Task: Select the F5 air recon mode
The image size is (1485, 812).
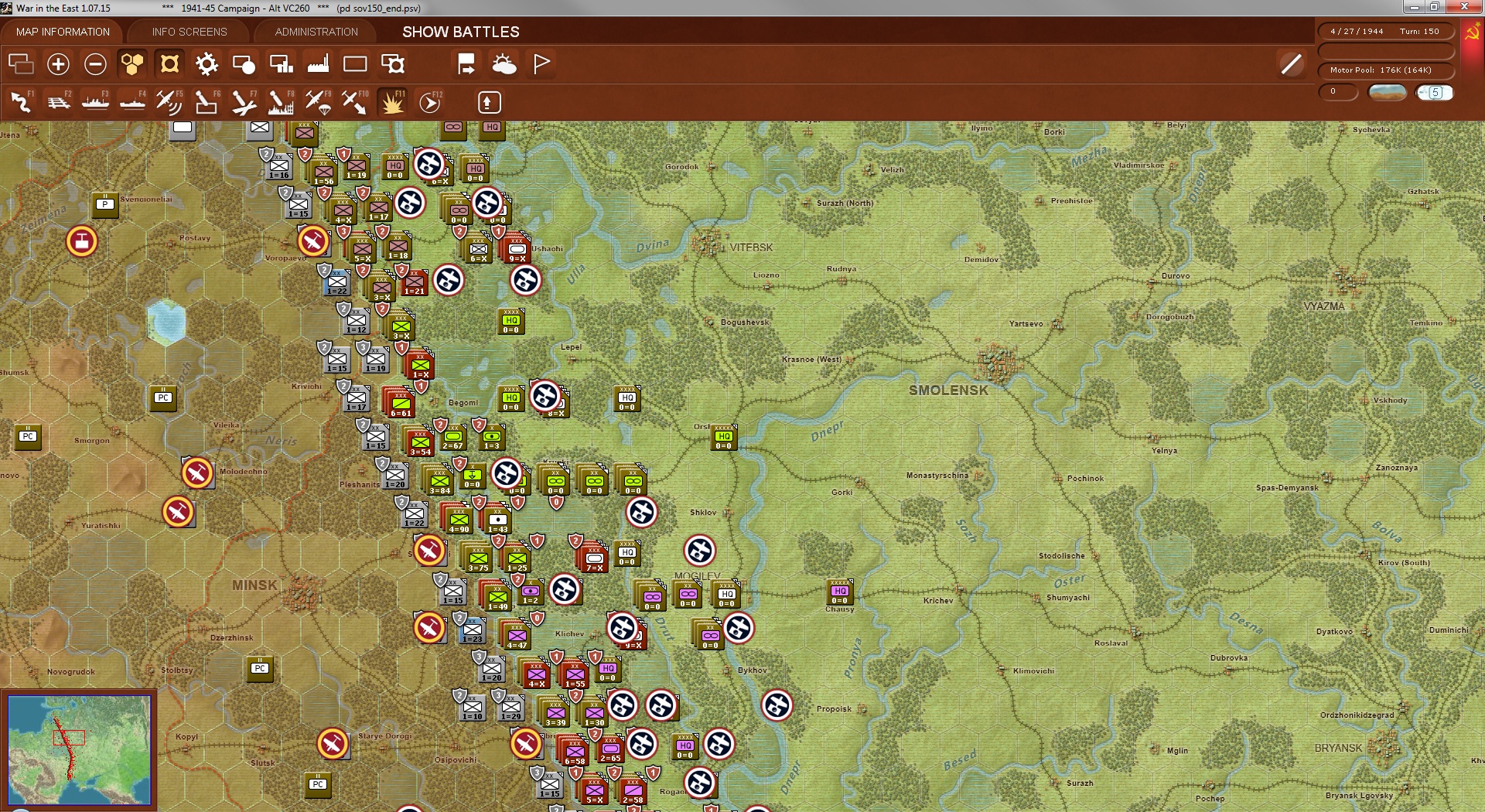Action: (x=169, y=101)
